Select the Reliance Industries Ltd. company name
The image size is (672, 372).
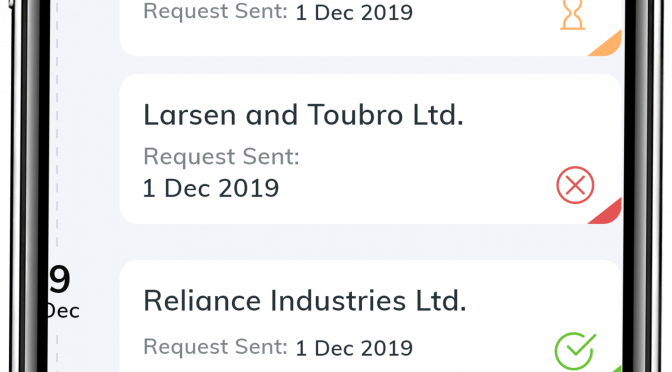tap(304, 300)
